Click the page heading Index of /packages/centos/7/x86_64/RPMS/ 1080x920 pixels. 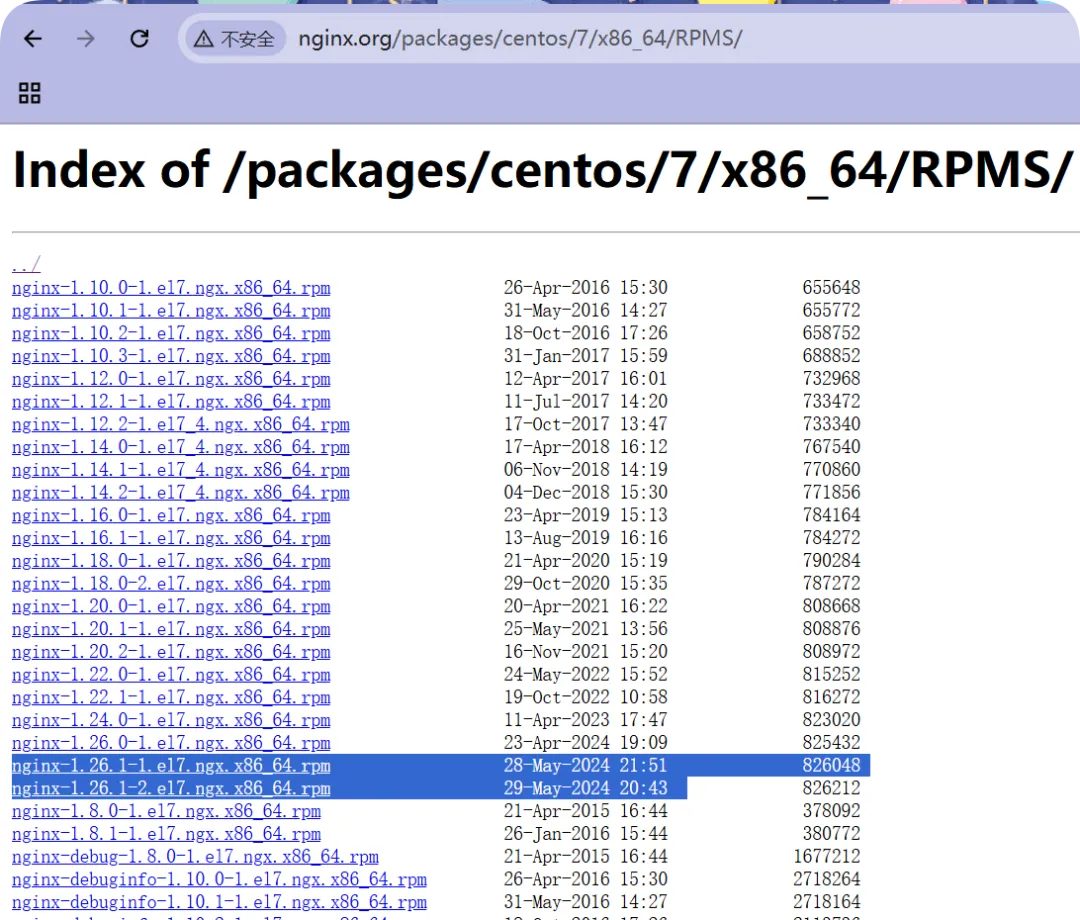click(x=543, y=172)
